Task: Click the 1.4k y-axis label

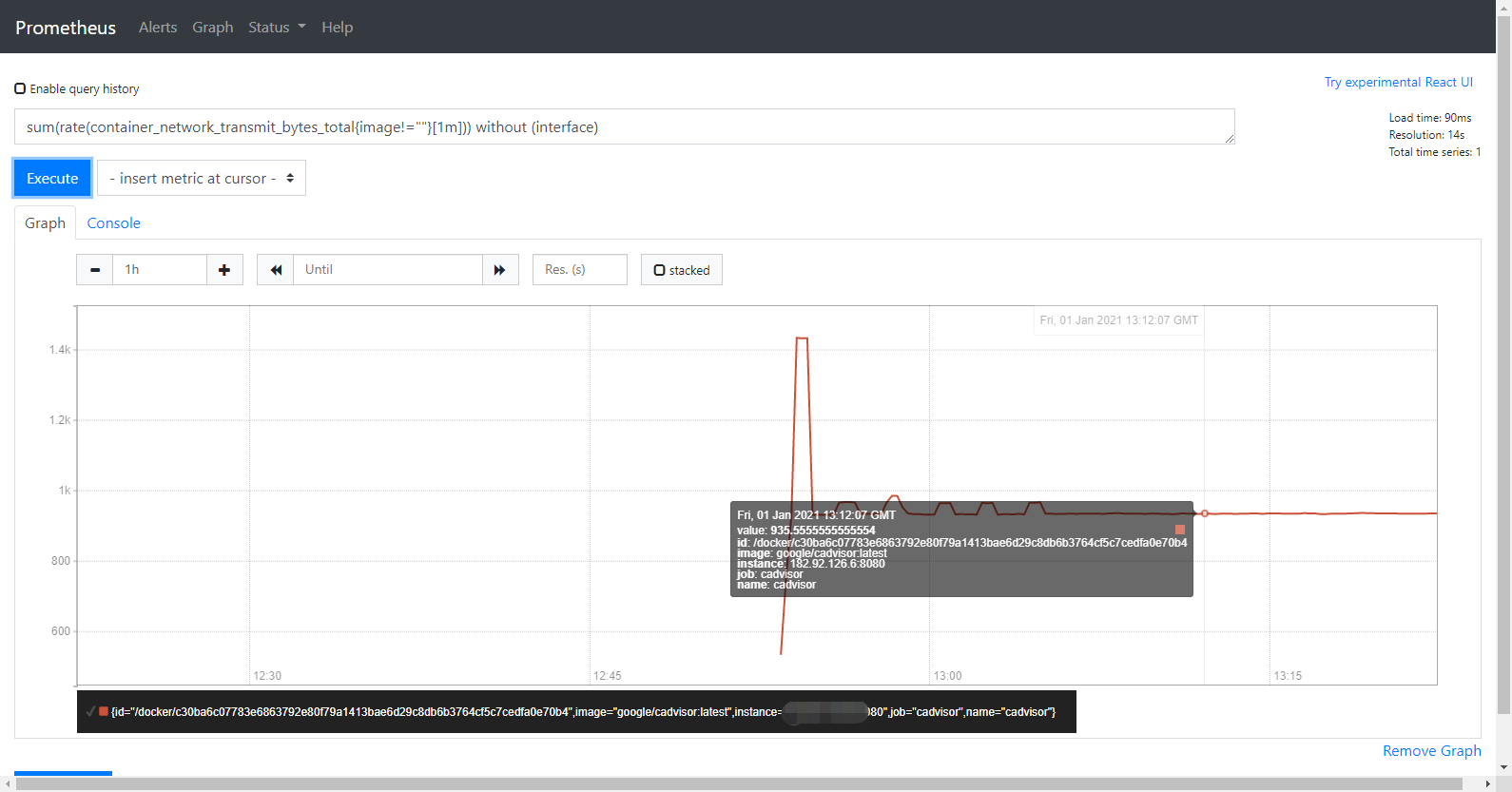Action: (60, 350)
